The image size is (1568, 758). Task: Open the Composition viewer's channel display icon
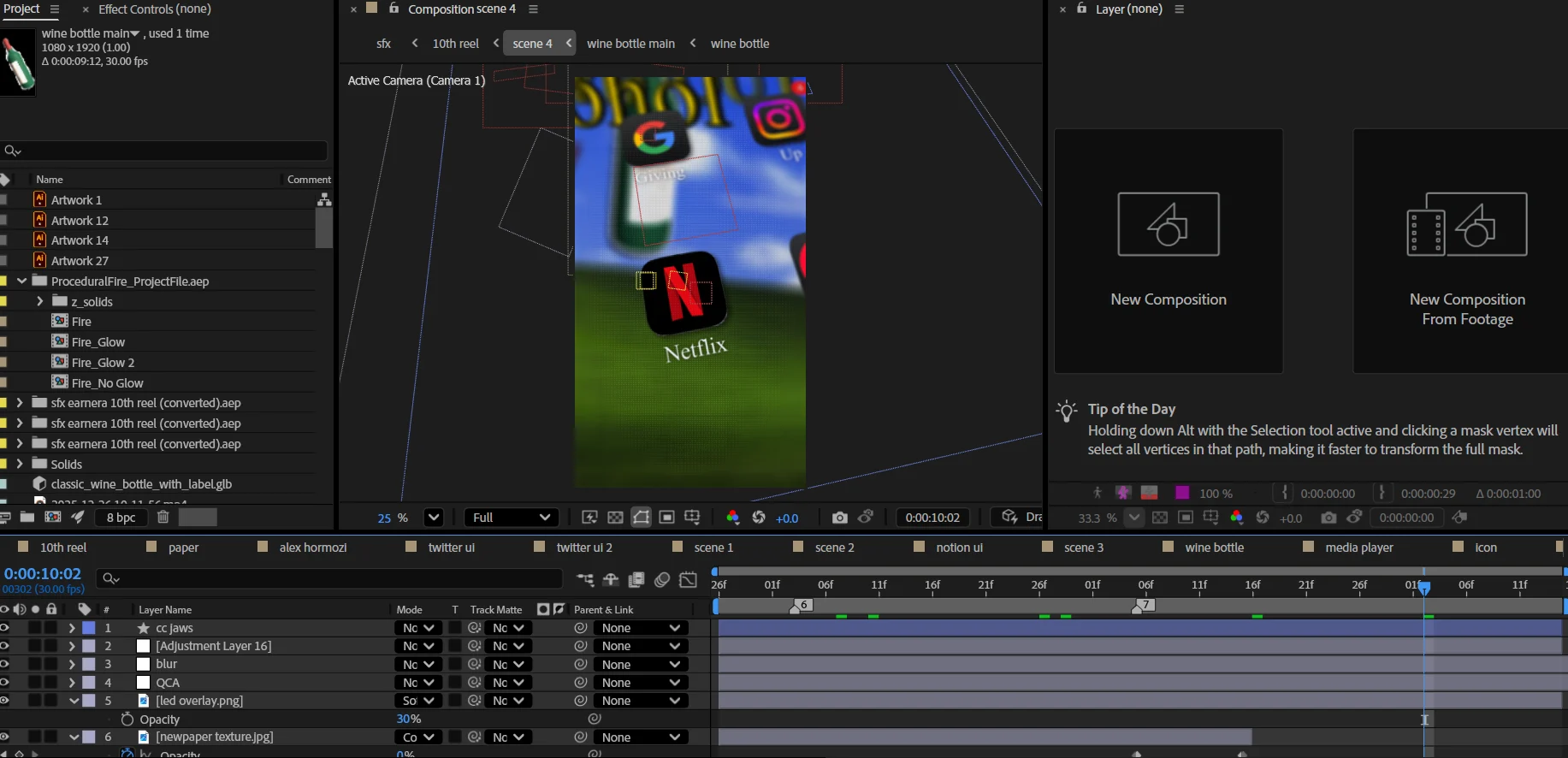(x=732, y=518)
